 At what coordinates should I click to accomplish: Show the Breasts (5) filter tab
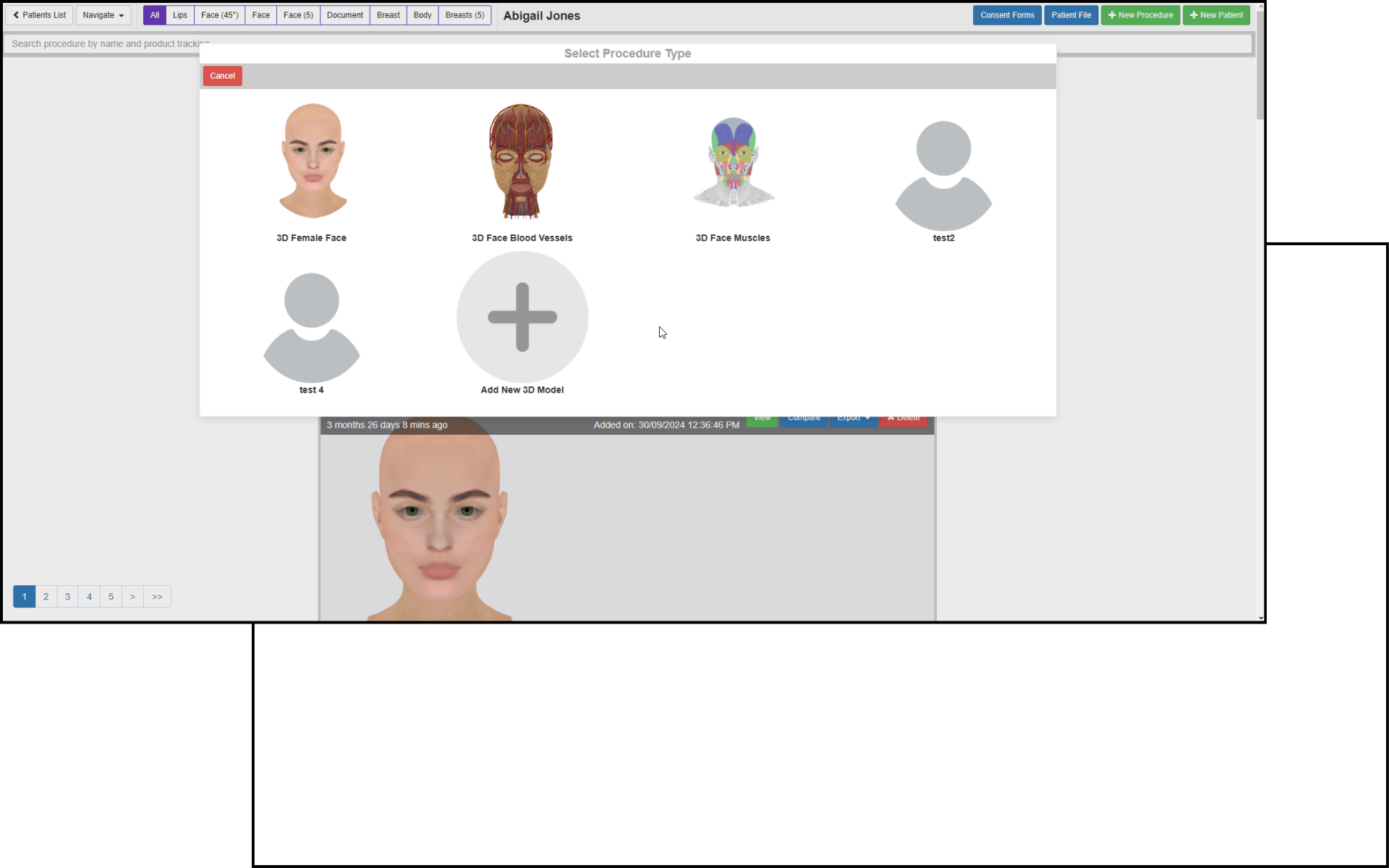coord(464,15)
